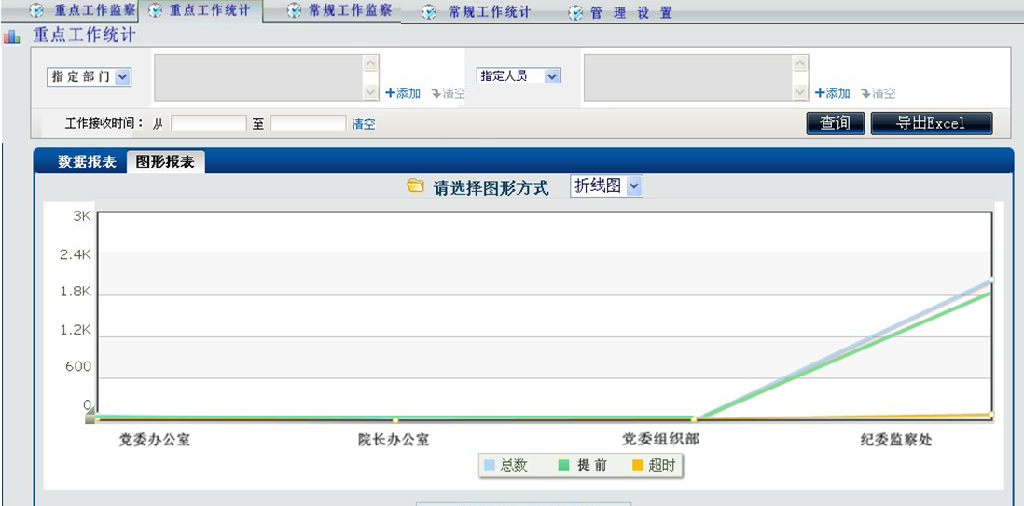Open the 指定人员 dropdown
This screenshot has height=506, width=1024.
(x=552, y=76)
